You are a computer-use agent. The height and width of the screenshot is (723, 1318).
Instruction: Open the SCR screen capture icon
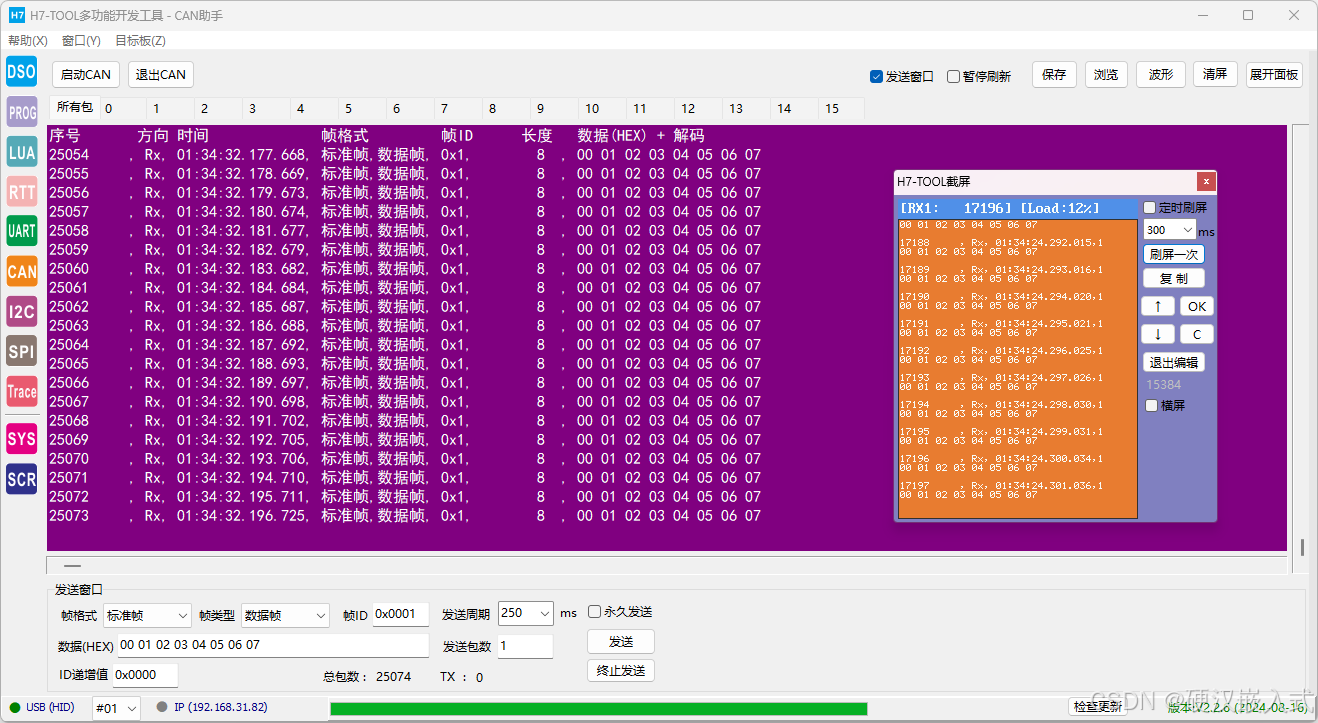point(22,479)
